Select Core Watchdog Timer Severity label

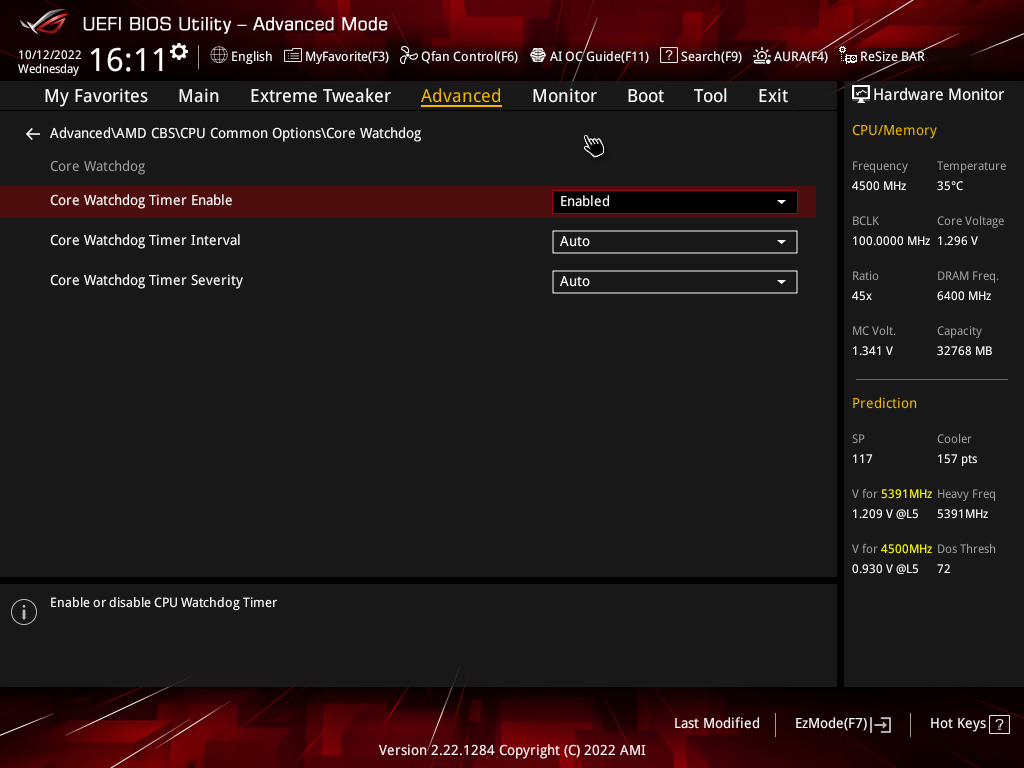[x=146, y=280]
